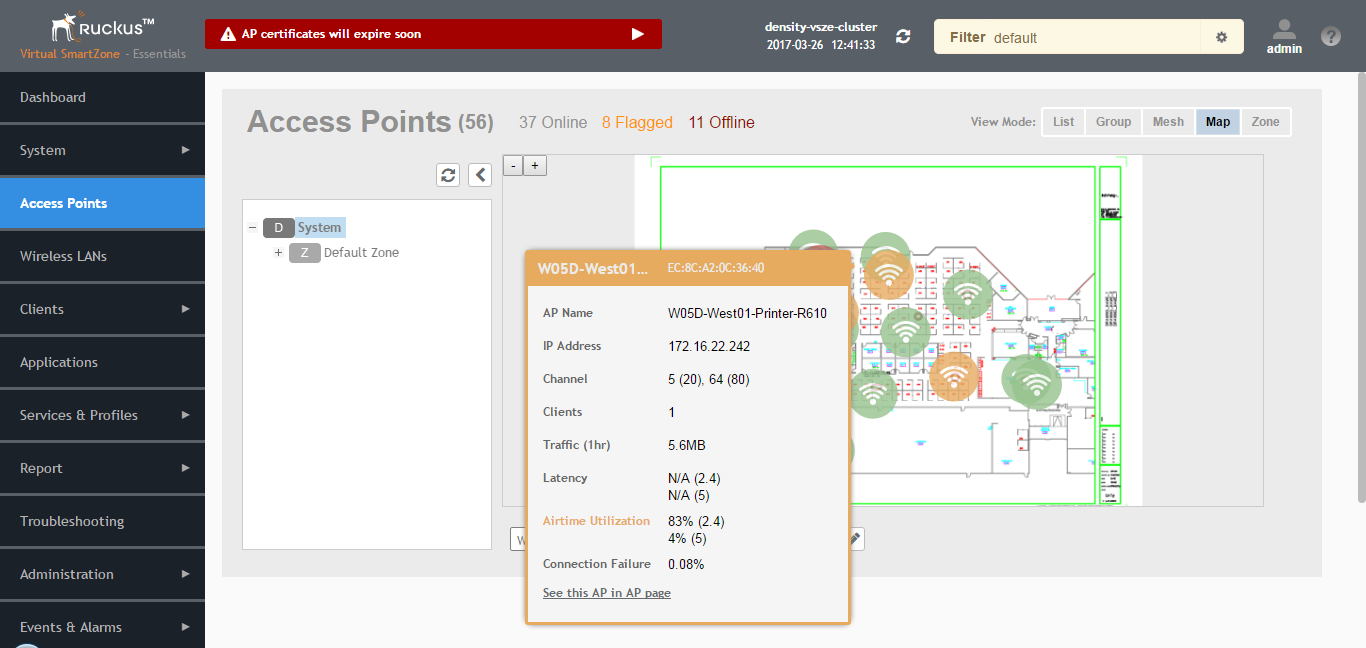Click the 8 Flagged status count
Image resolution: width=1366 pixels, height=648 pixels.
tap(637, 122)
